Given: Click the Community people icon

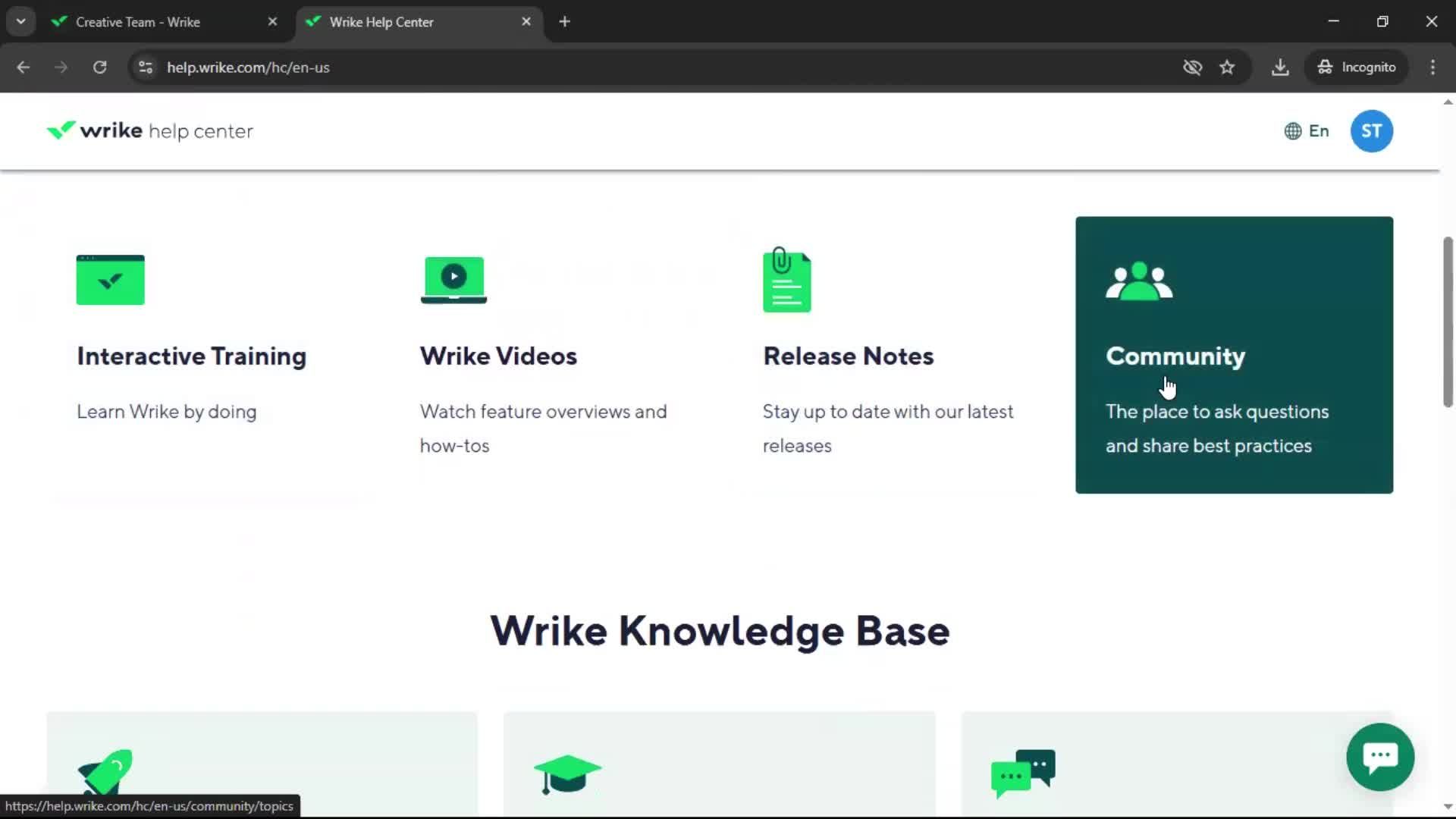Looking at the screenshot, I should 1139,281.
